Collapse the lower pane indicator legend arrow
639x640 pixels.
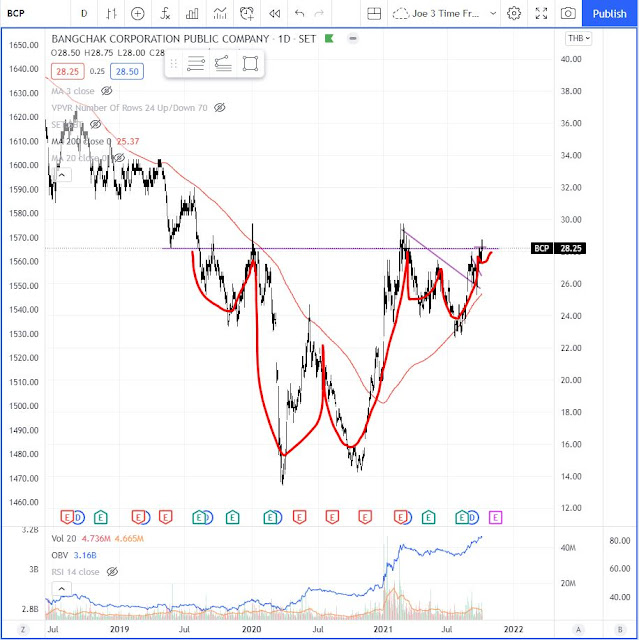[62, 589]
